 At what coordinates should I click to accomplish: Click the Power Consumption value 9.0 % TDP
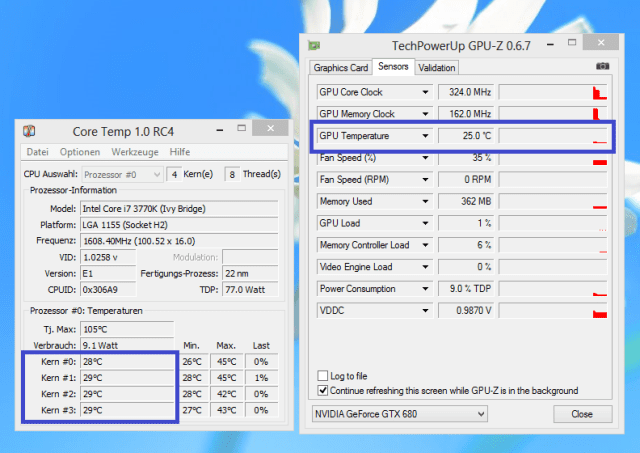coord(466,289)
